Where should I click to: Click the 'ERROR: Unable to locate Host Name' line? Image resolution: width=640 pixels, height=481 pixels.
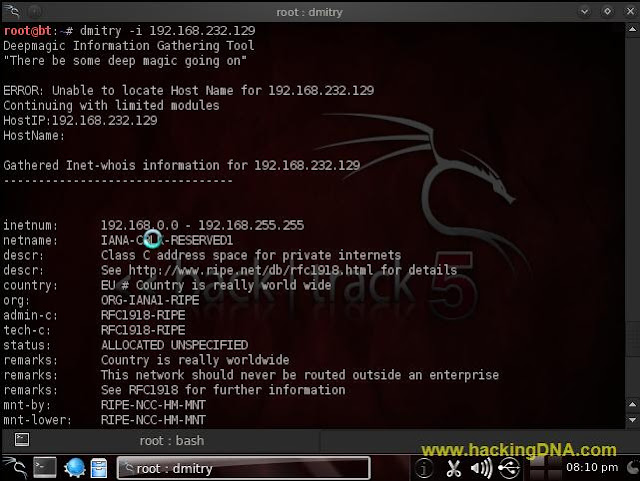(x=189, y=90)
